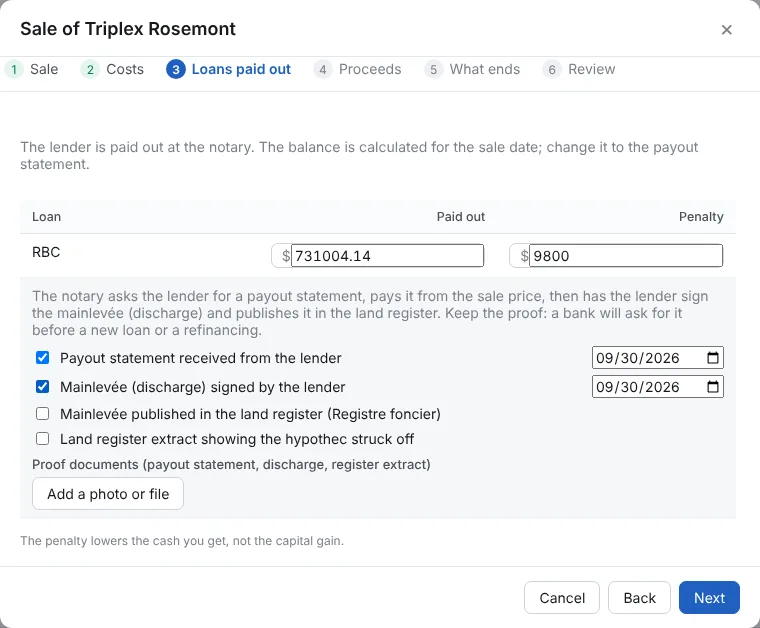Click the Penalty column header
760x628 pixels.
[x=701, y=217]
